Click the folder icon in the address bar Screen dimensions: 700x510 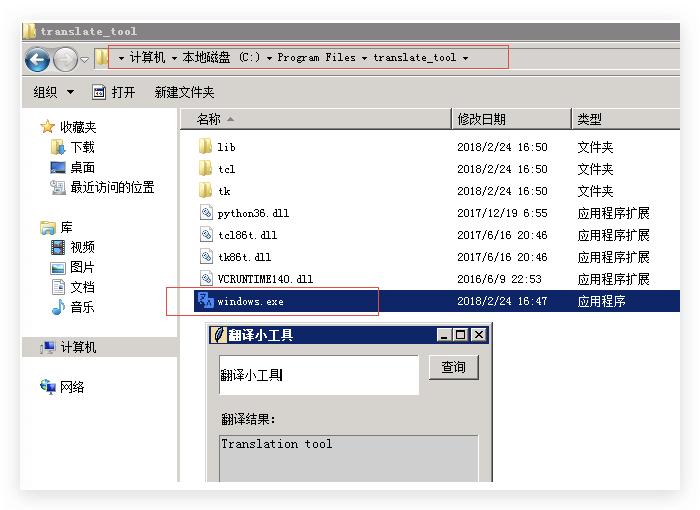point(102,58)
